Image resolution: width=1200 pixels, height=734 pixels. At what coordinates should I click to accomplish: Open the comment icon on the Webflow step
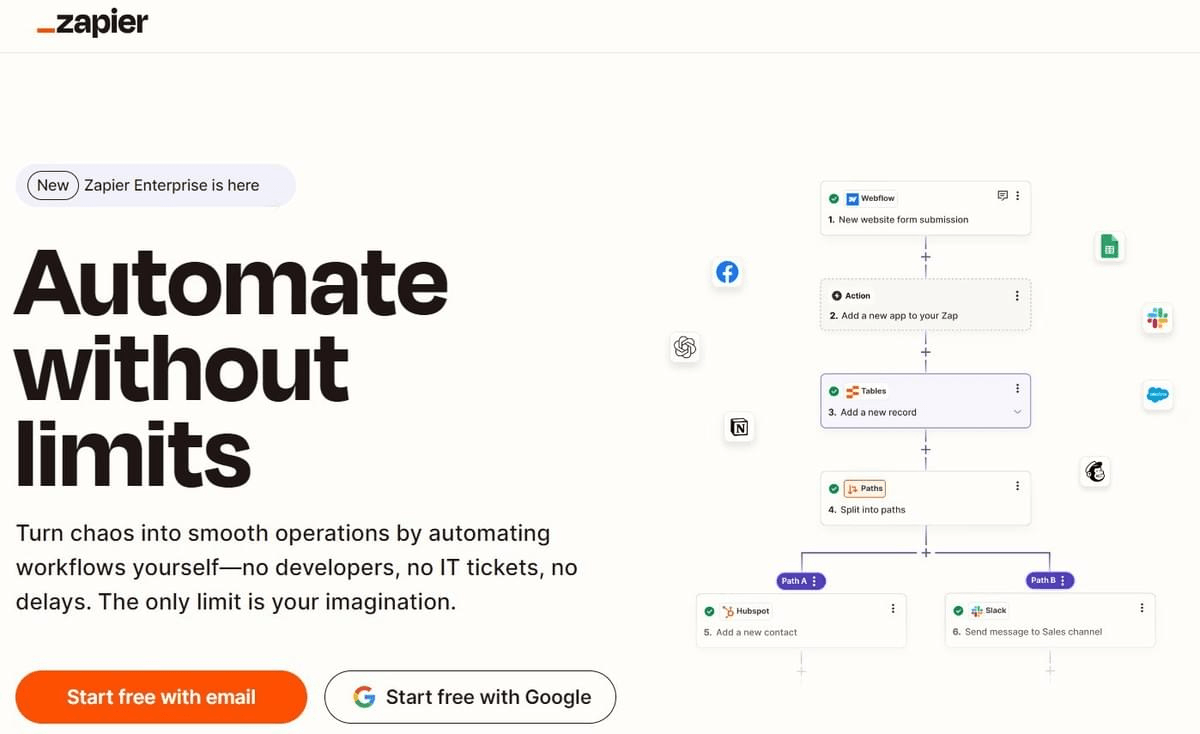tap(1003, 195)
